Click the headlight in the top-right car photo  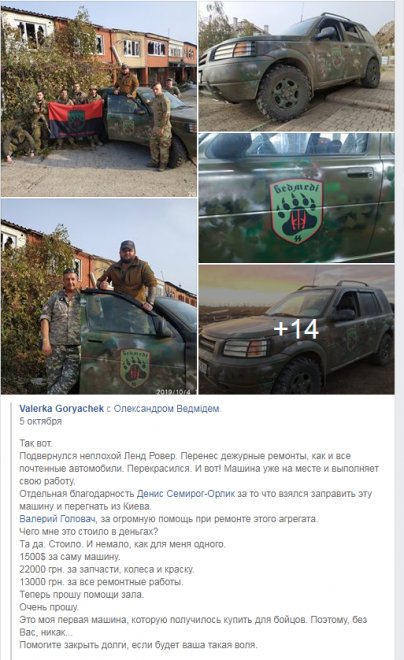click(234, 50)
